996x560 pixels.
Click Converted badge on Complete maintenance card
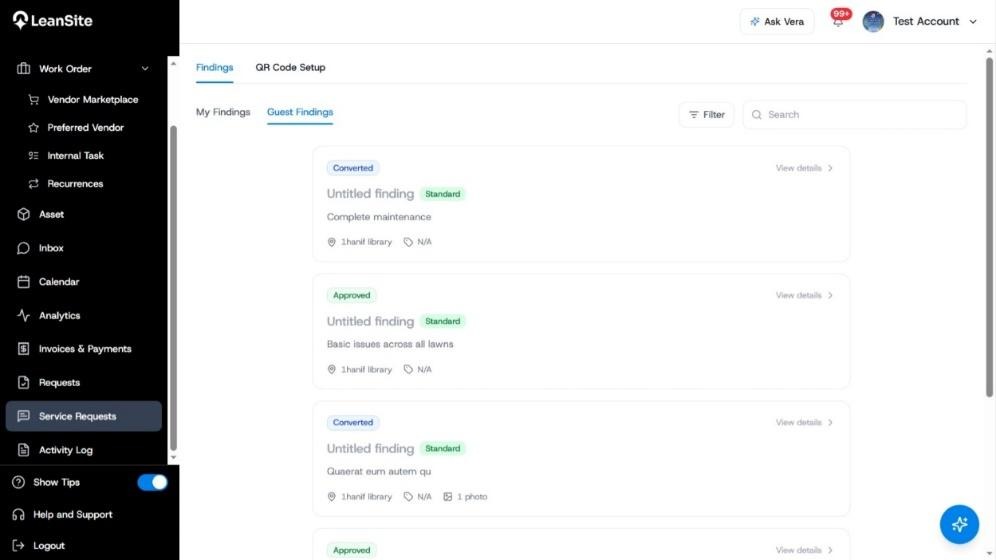pyautogui.click(x=353, y=168)
